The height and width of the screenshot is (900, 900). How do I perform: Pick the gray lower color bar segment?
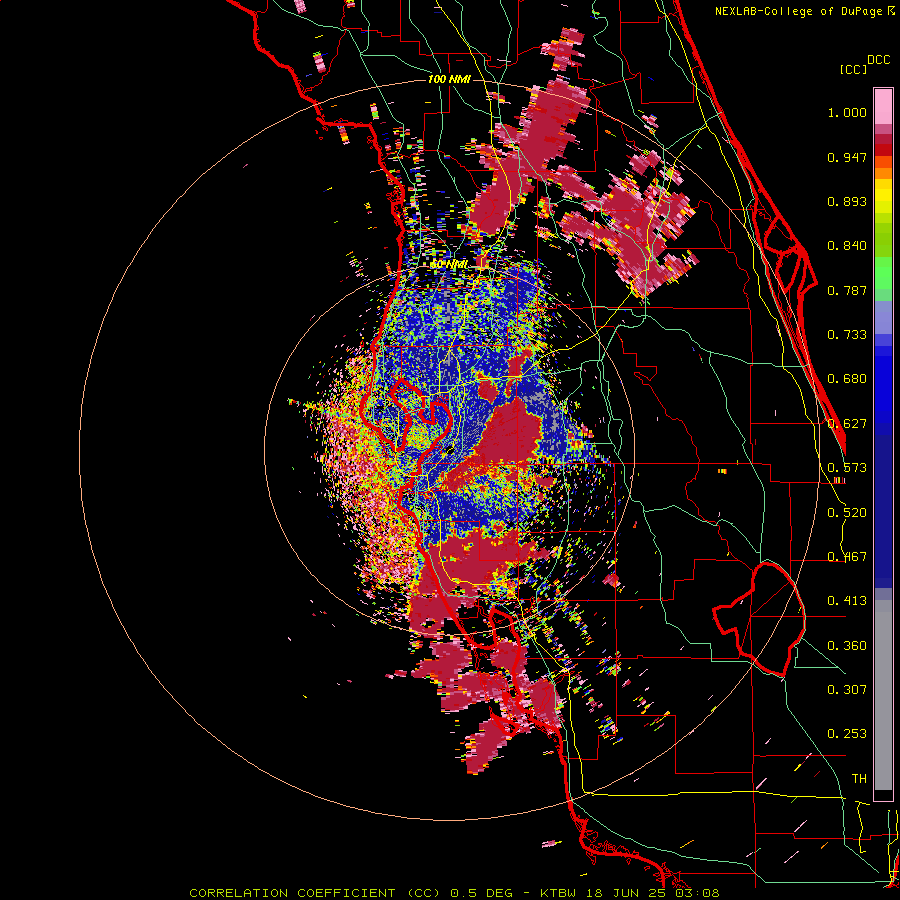click(x=883, y=695)
